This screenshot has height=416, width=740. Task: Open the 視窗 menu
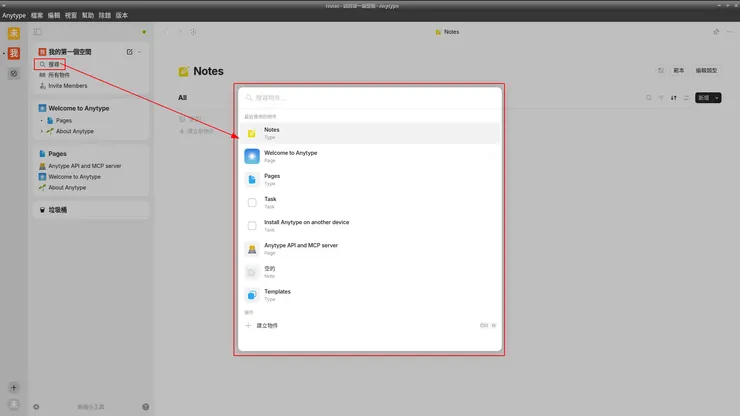click(71, 15)
